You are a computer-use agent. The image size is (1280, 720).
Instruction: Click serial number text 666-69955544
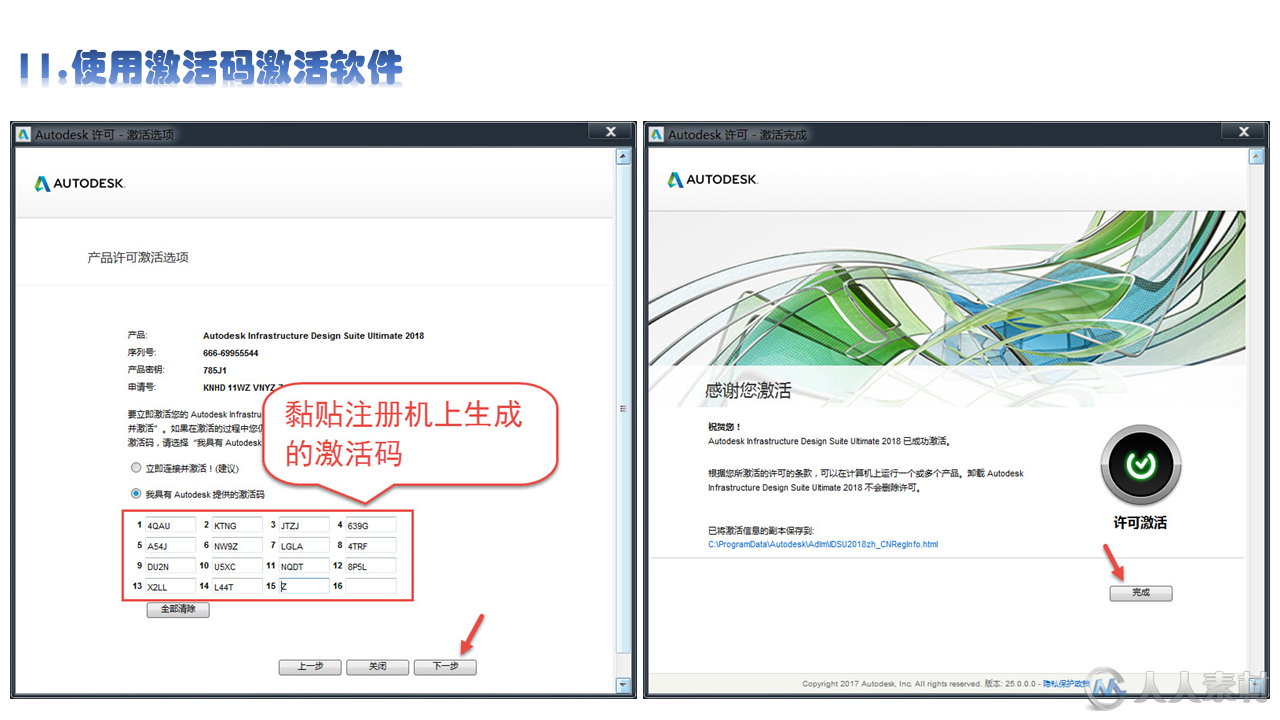tap(231, 353)
